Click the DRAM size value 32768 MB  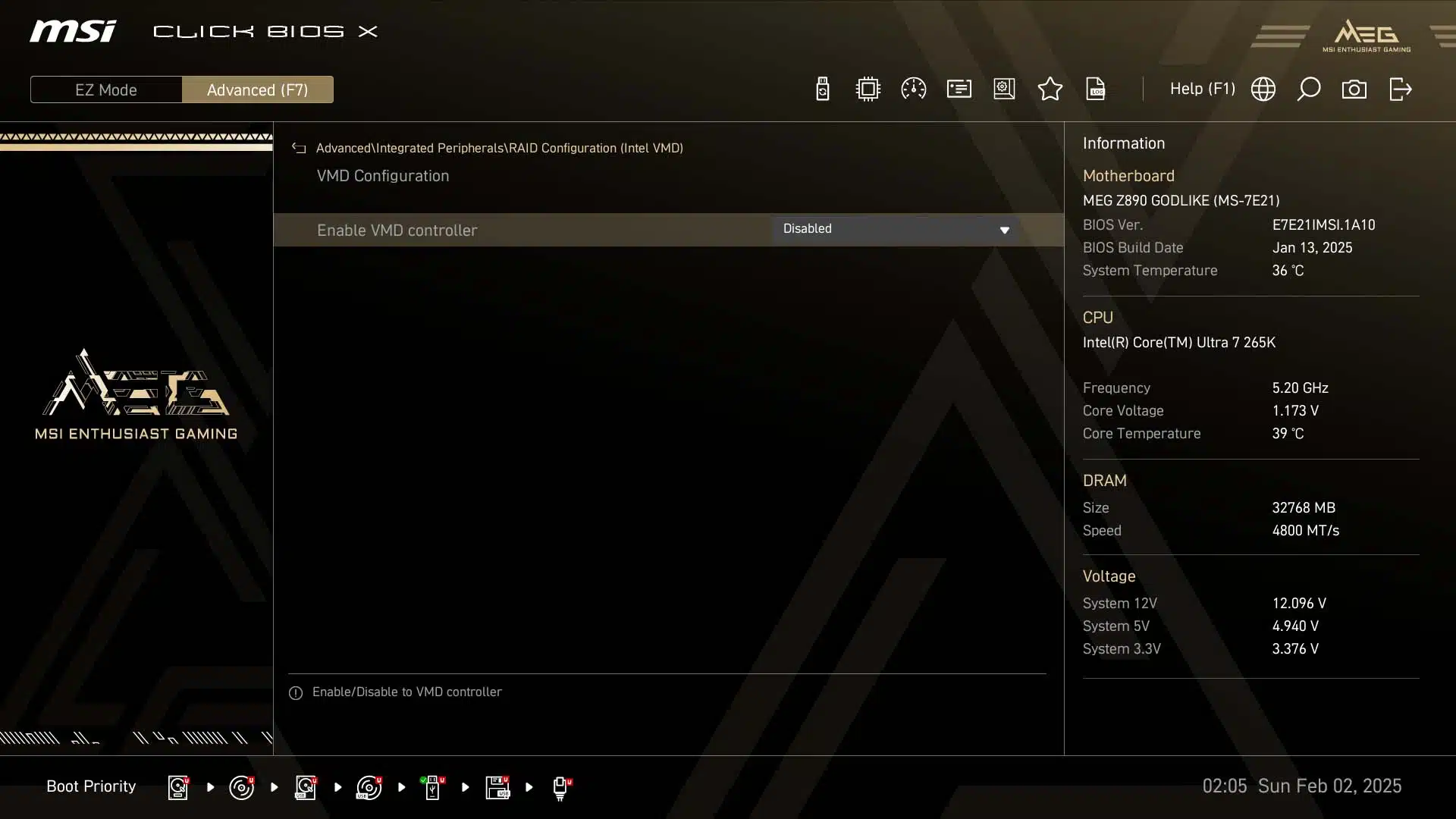1304,507
